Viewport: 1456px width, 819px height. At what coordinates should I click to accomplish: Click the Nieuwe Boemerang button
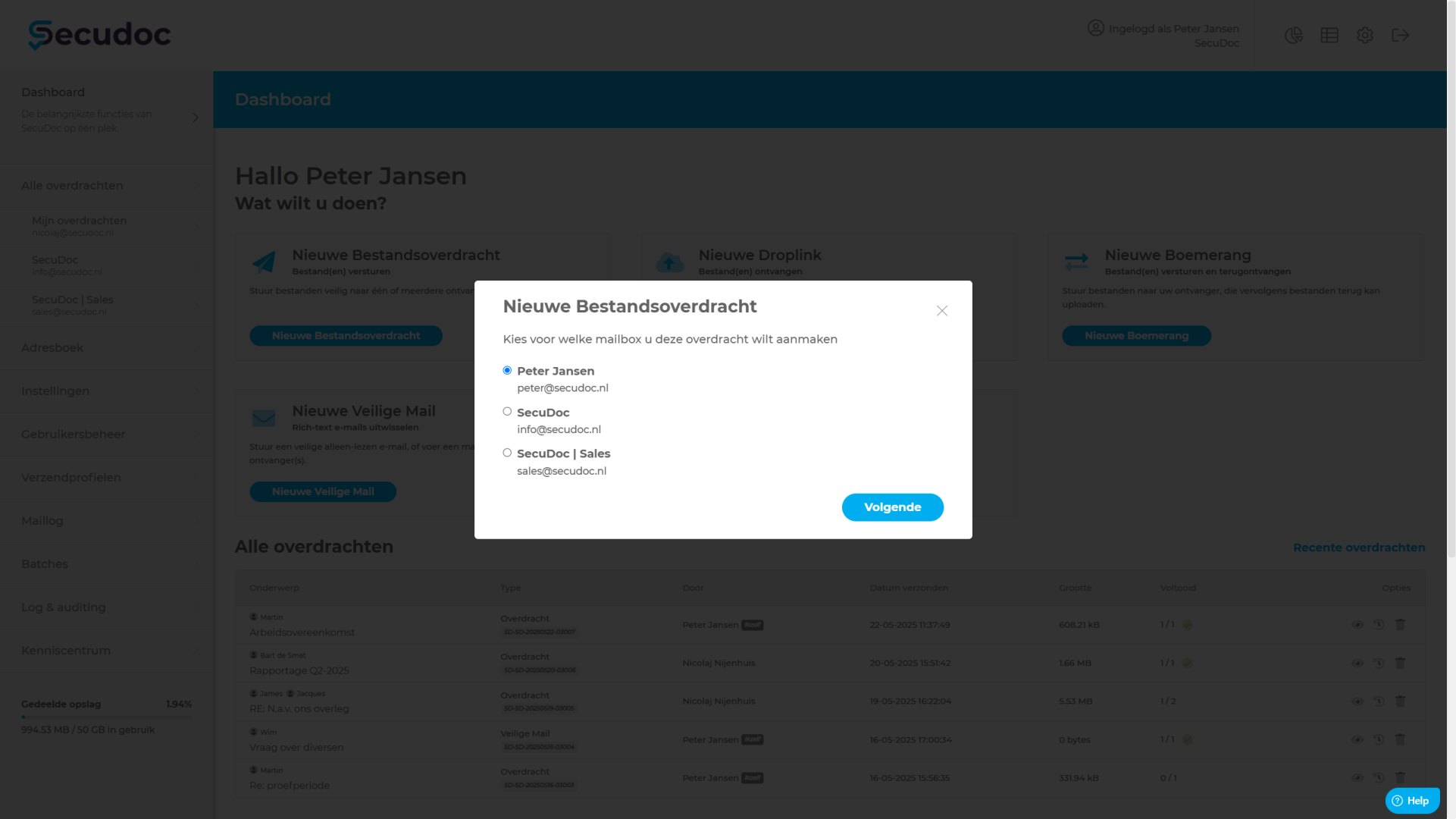click(x=1136, y=336)
